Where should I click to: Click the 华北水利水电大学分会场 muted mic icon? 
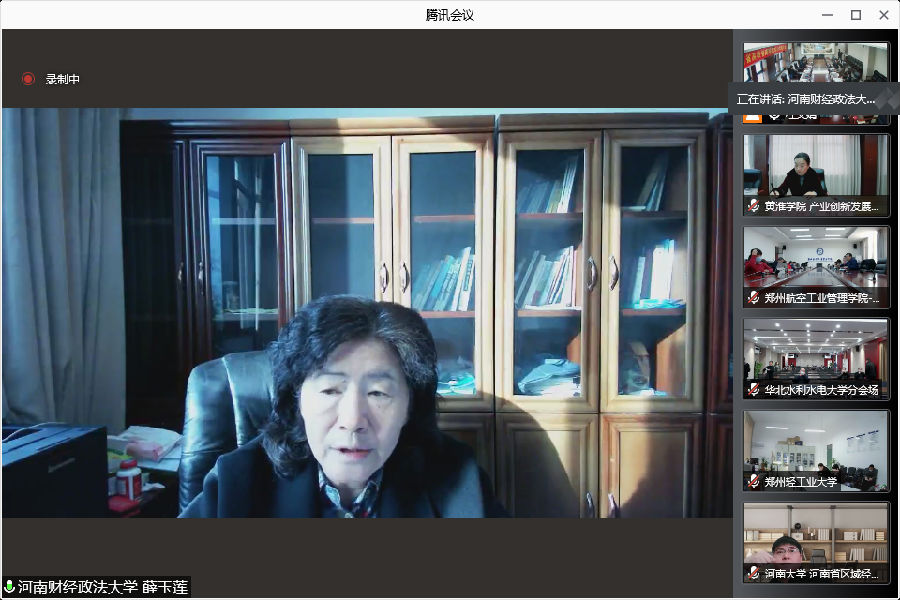[x=754, y=390]
